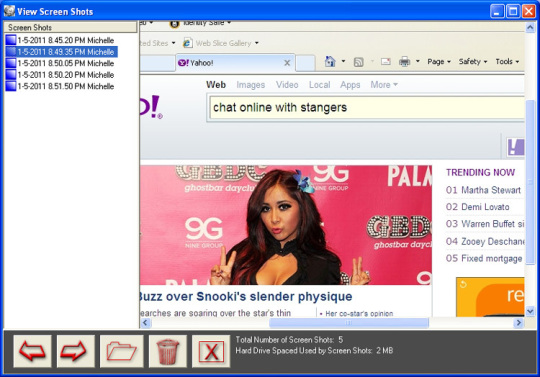The width and height of the screenshot is (540, 377).
Task: Open the Suggested Sites dropdown arrow
Action: [x=174, y=43]
